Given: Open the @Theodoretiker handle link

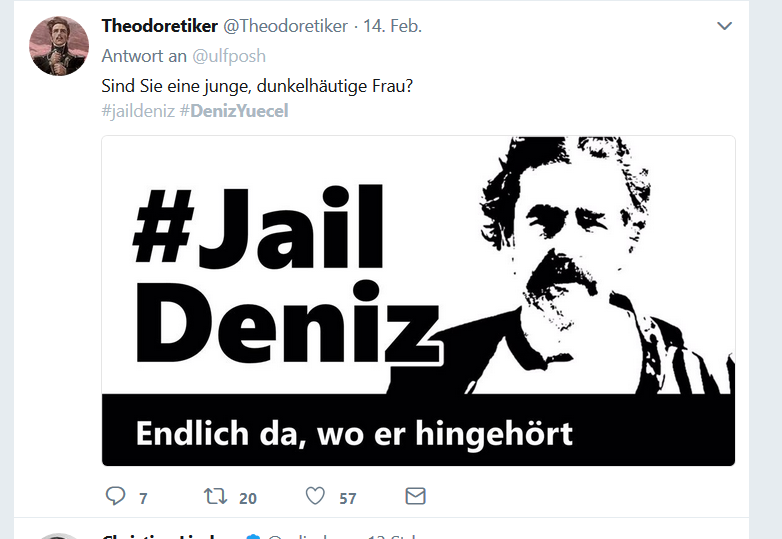Looking at the screenshot, I should click(285, 26).
